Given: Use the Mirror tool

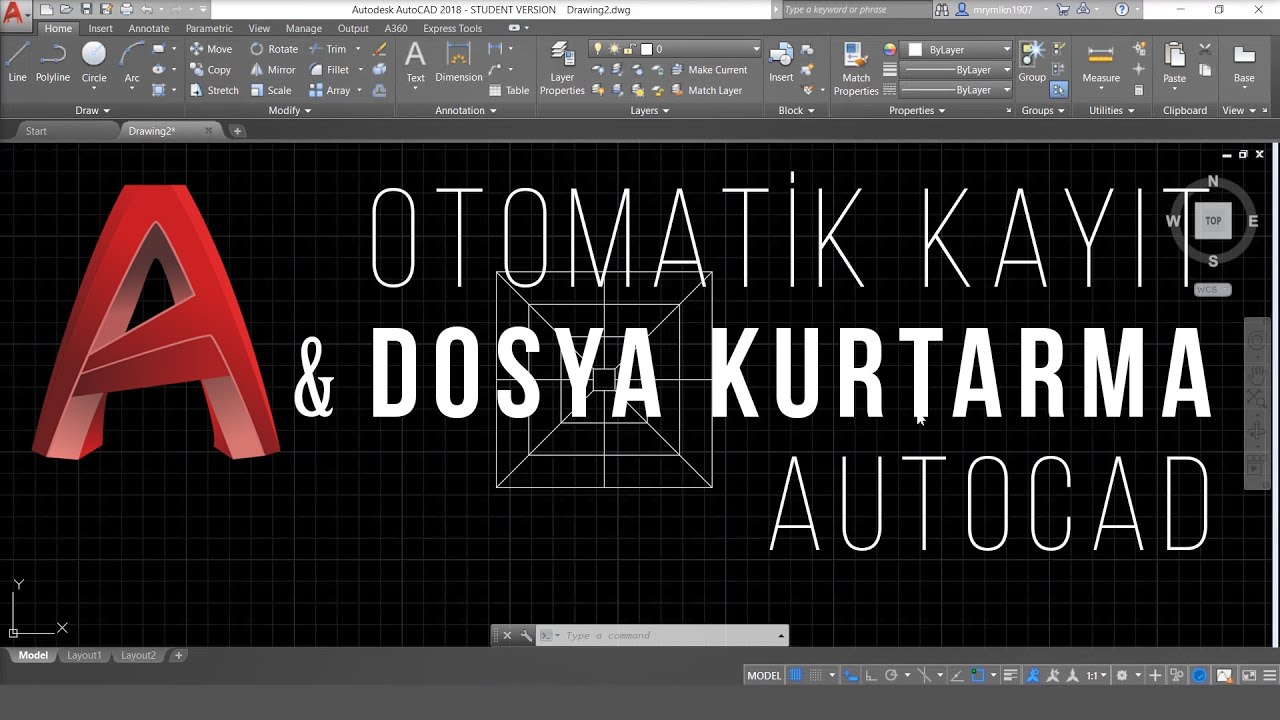Looking at the screenshot, I should [x=272, y=70].
